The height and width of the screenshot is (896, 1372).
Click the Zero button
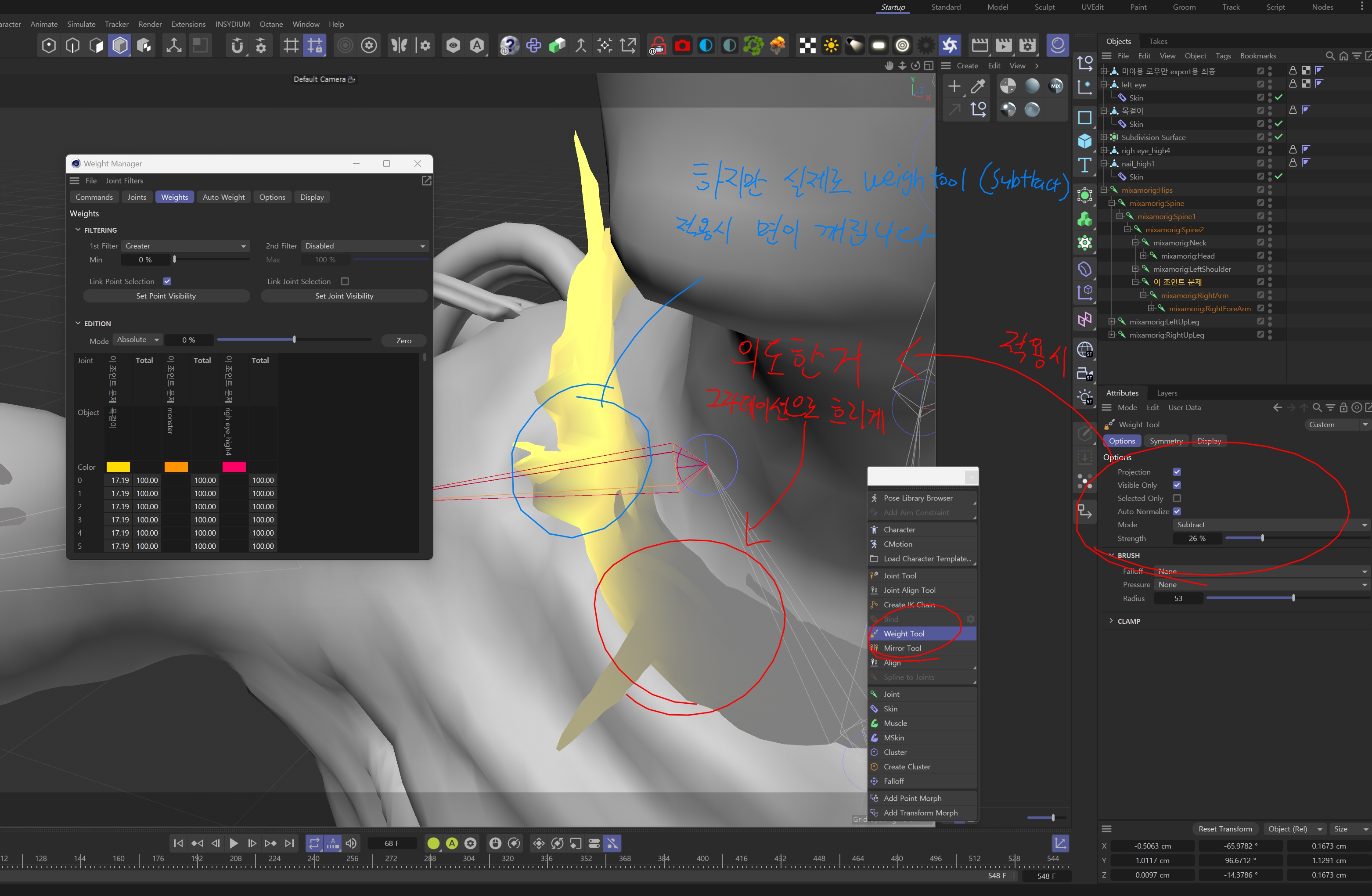(403, 340)
